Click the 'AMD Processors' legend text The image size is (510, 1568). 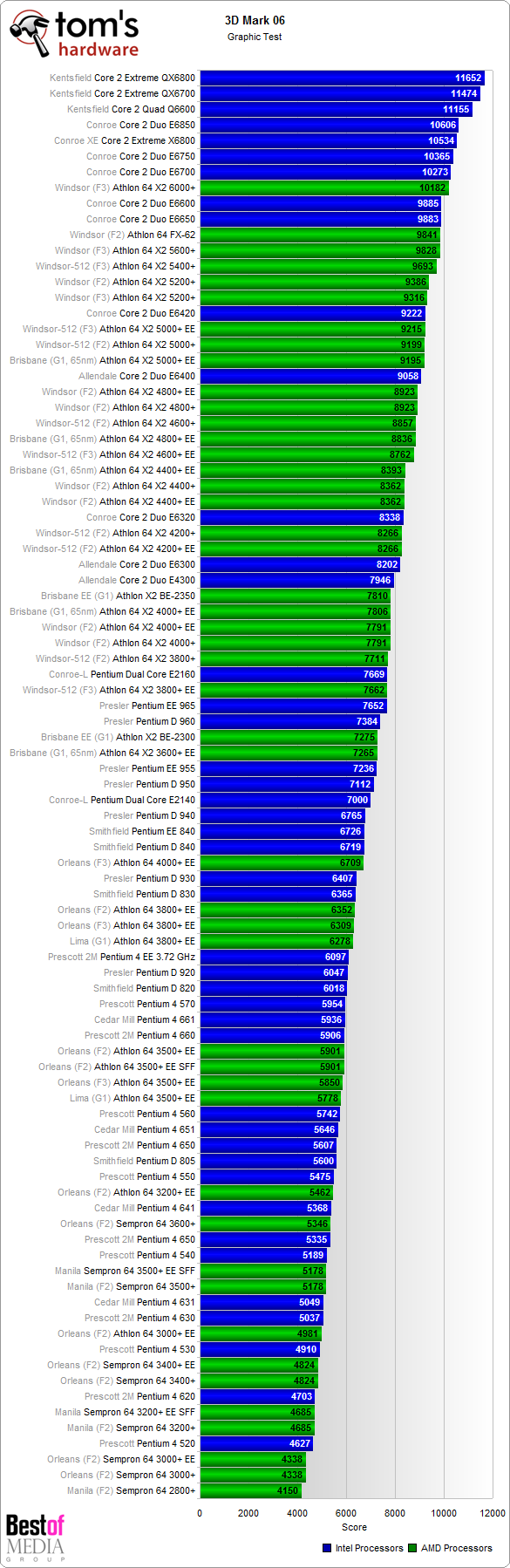point(457,1549)
